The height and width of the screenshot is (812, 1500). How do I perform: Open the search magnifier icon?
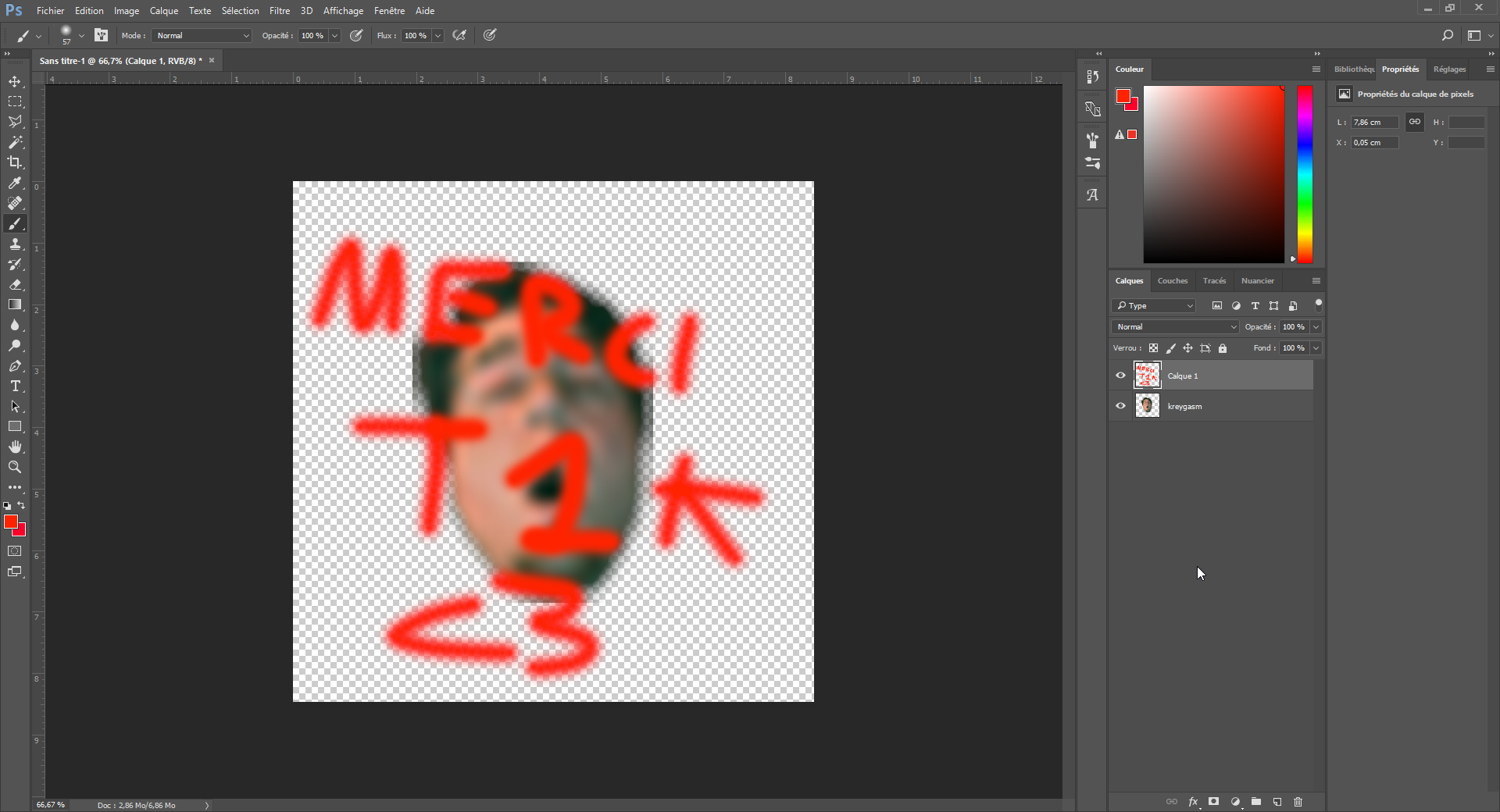coord(1448,35)
